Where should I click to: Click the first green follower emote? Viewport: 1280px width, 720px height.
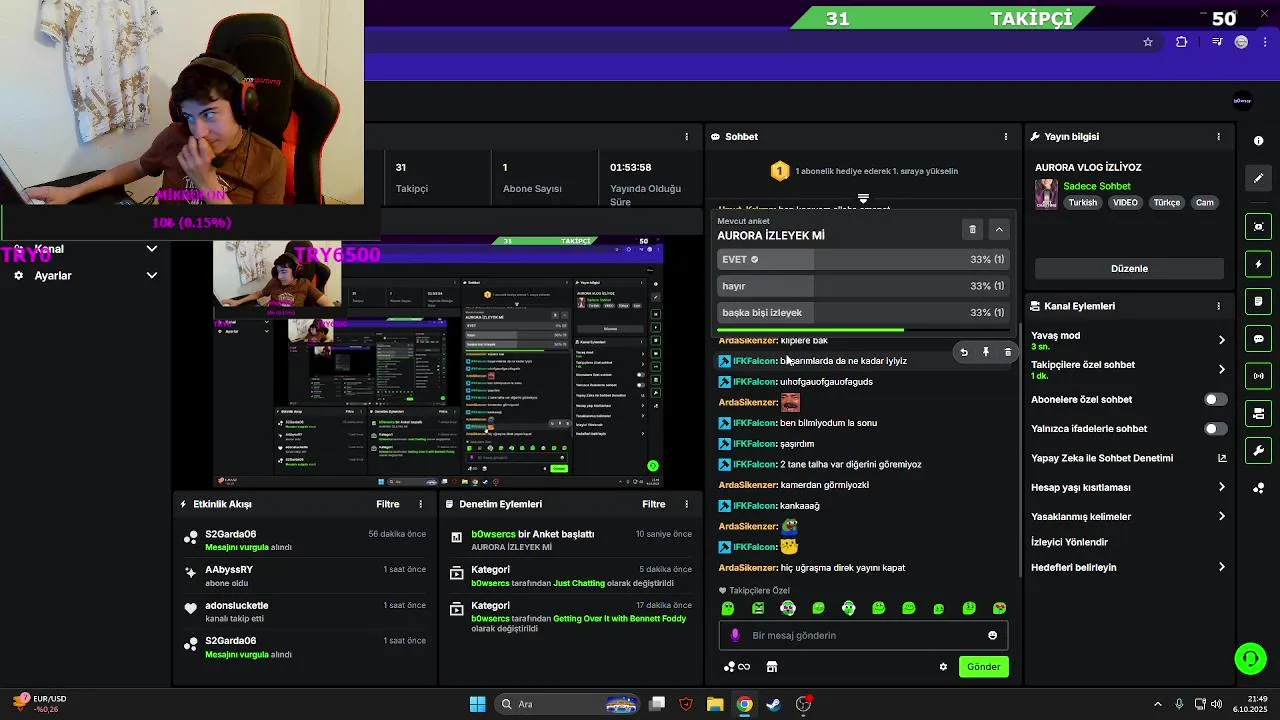tap(728, 608)
